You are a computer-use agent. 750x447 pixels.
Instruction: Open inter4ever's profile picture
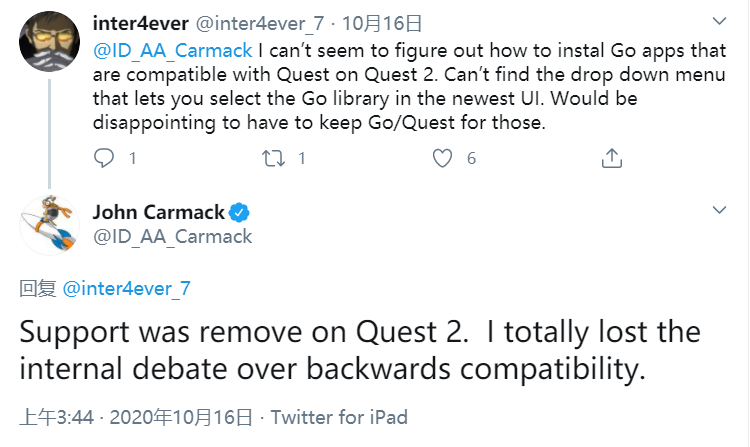tap(49, 39)
